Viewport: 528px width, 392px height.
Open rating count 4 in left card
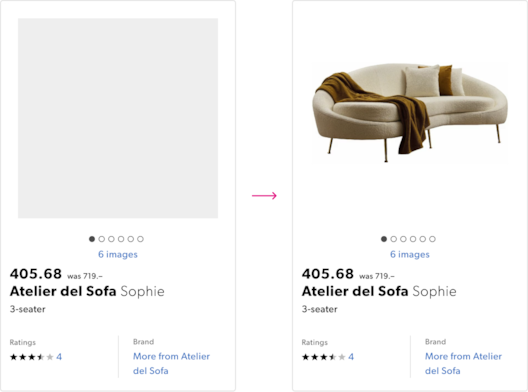tap(59, 357)
